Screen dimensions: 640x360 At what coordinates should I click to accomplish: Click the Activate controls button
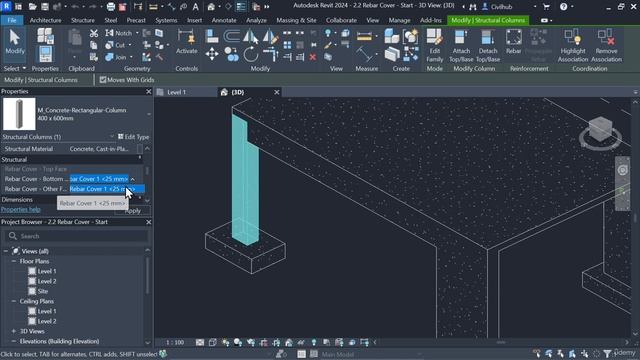187,42
